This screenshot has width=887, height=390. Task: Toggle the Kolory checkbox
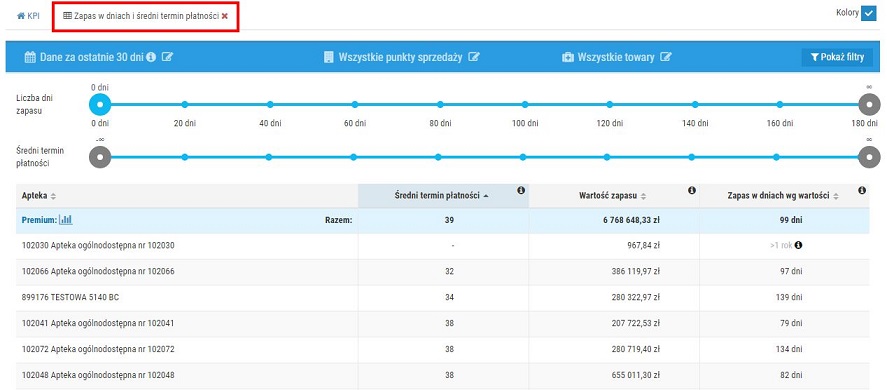point(868,13)
